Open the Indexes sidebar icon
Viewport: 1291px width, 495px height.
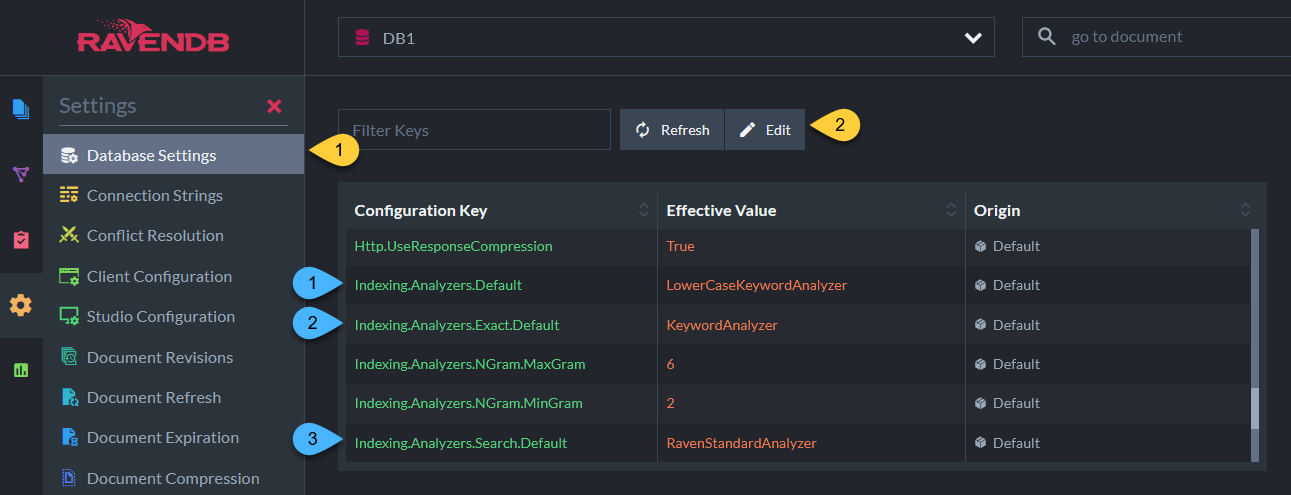21,175
